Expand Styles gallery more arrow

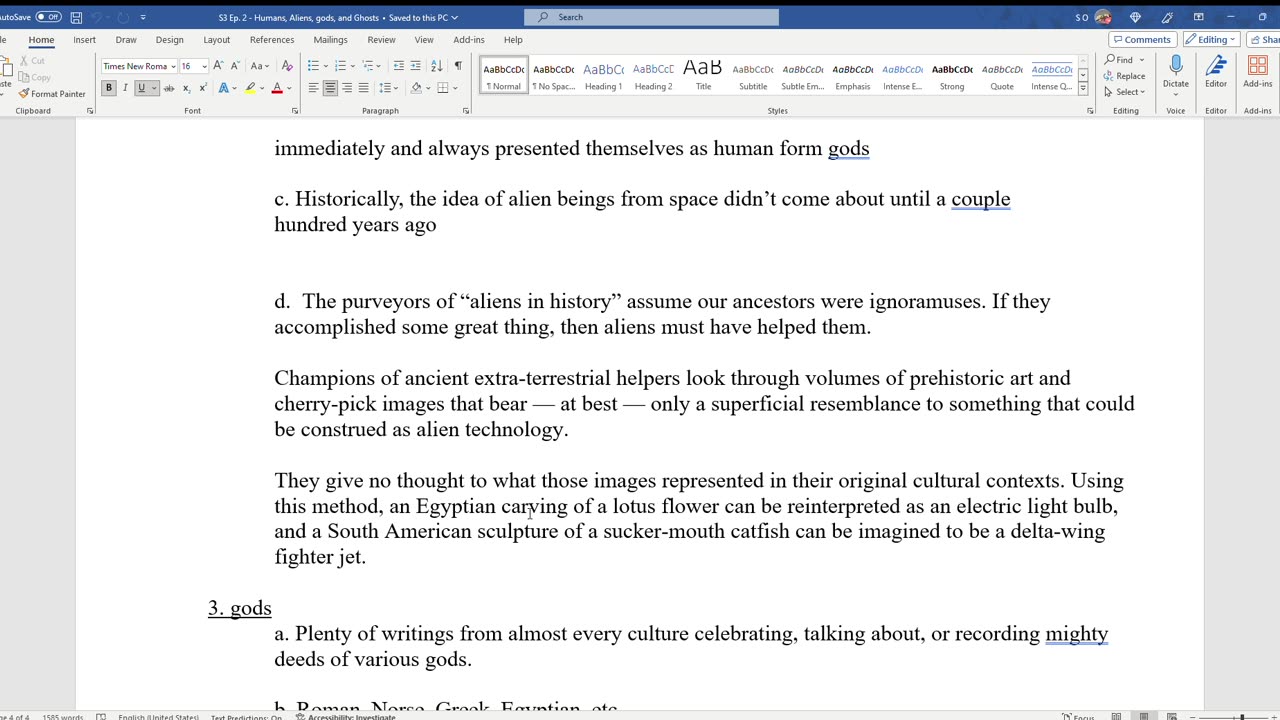[1083, 89]
